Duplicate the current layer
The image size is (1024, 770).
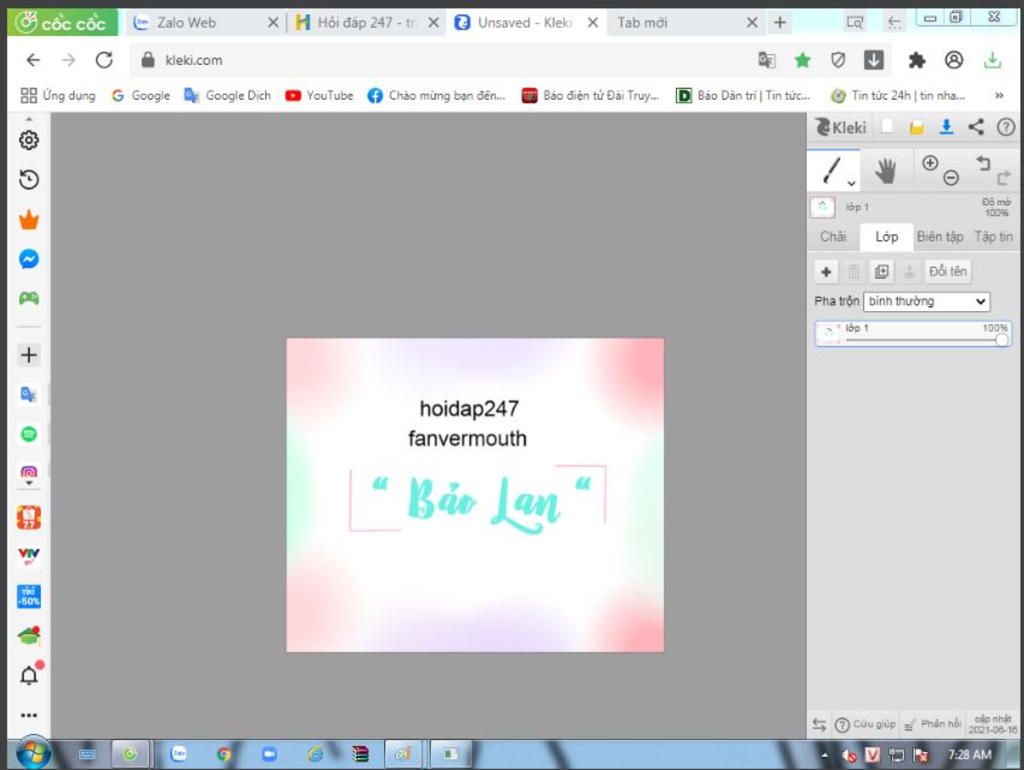click(x=882, y=272)
